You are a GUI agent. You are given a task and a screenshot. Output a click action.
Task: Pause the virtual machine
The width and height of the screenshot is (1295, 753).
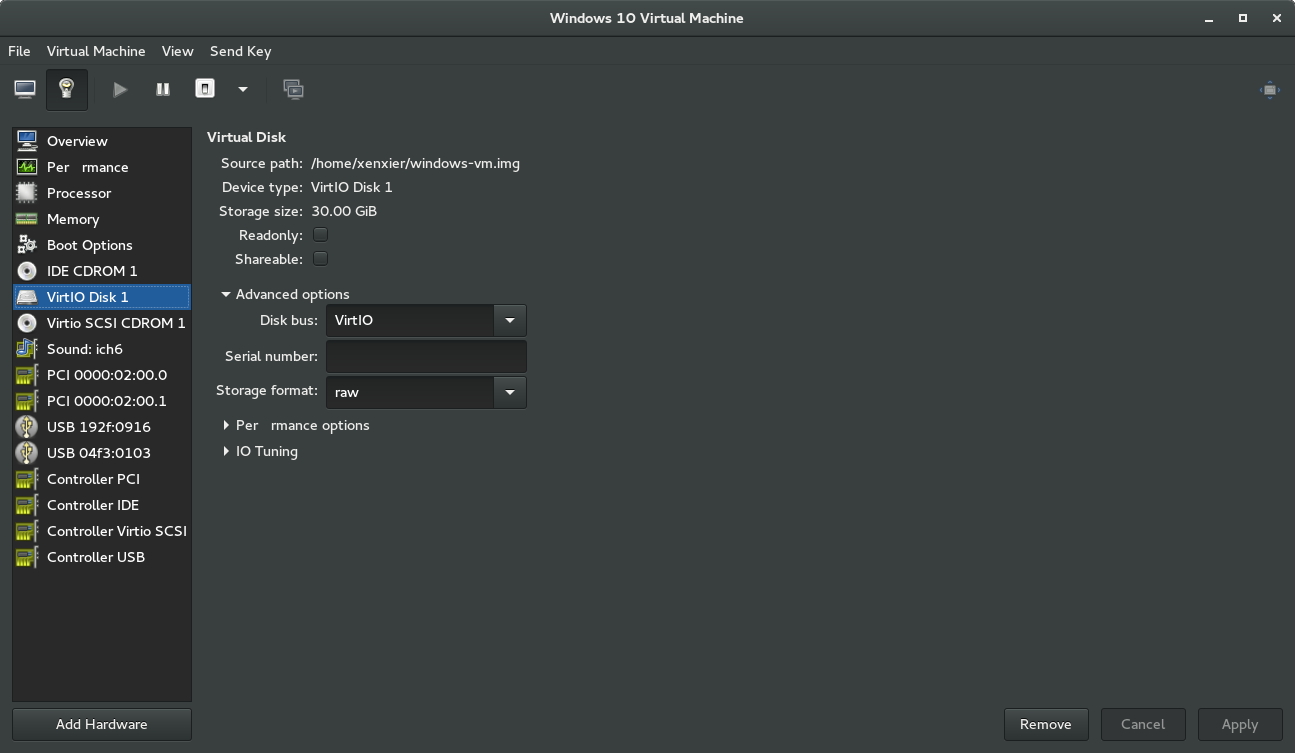click(163, 89)
